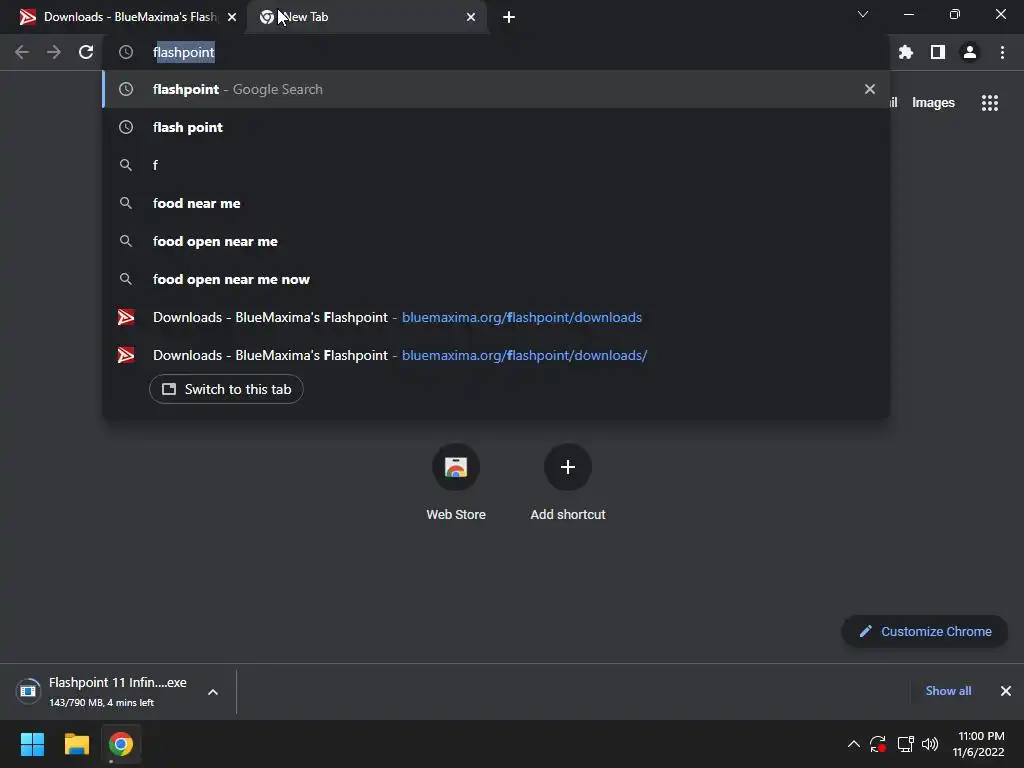Choose 'food open near me now' suggestion
The width and height of the screenshot is (1024, 768).
point(496,279)
